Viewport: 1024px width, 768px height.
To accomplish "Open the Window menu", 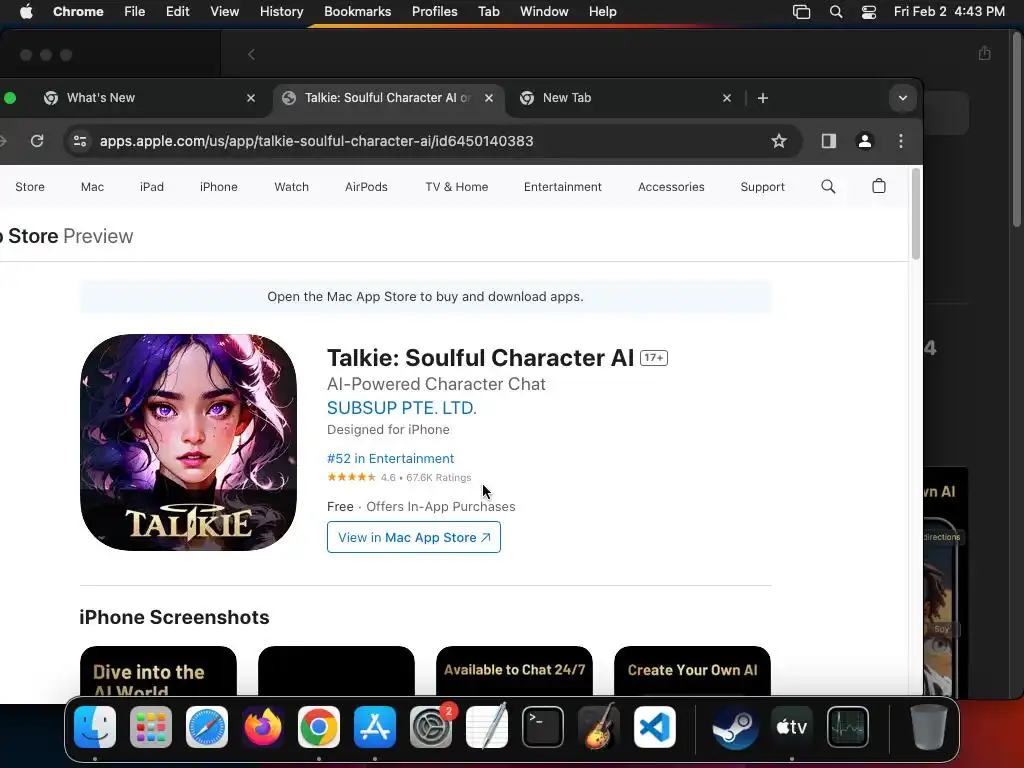I will [544, 12].
